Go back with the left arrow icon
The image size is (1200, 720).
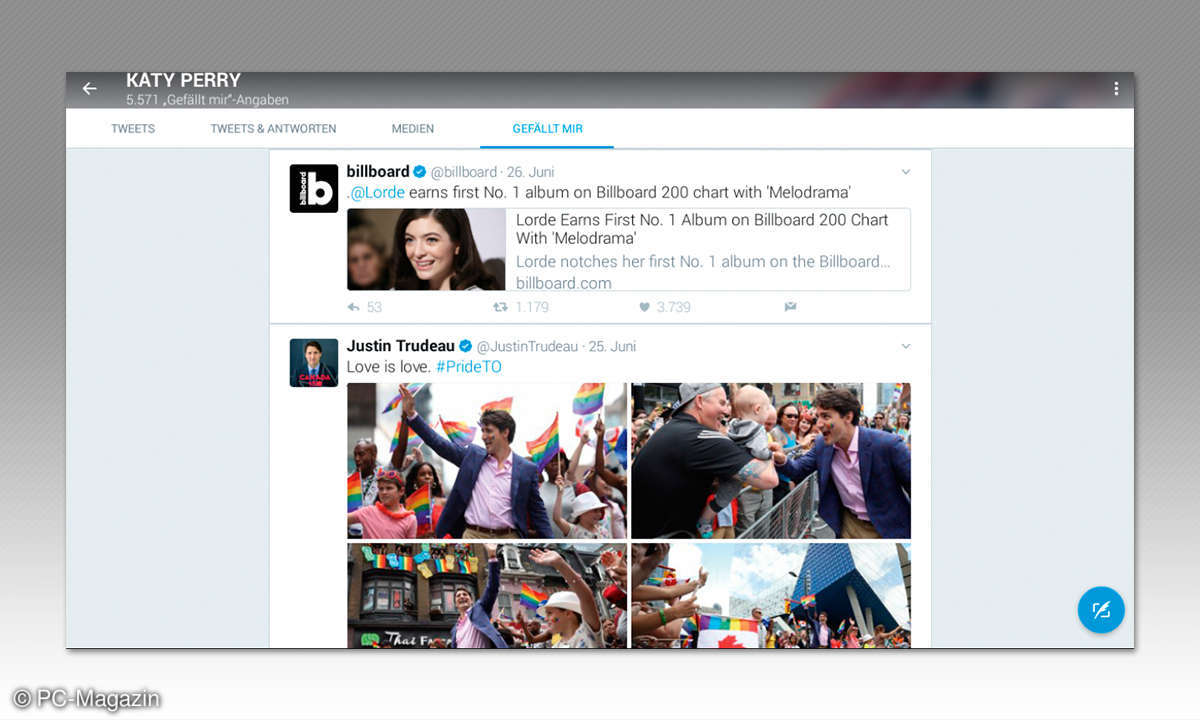click(89, 89)
